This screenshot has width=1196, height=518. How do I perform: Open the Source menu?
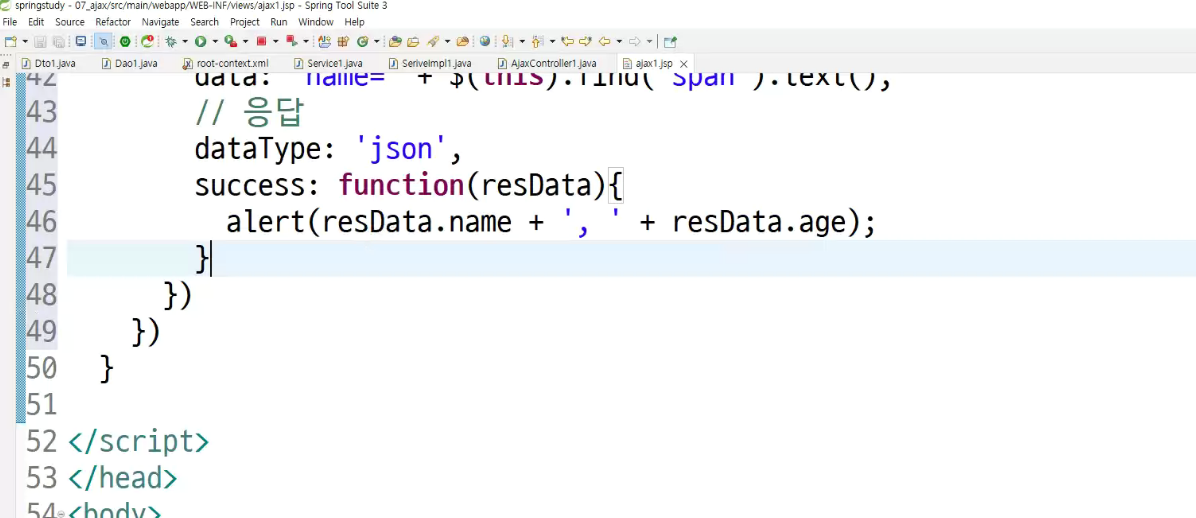pyautogui.click(x=69, y=22)
